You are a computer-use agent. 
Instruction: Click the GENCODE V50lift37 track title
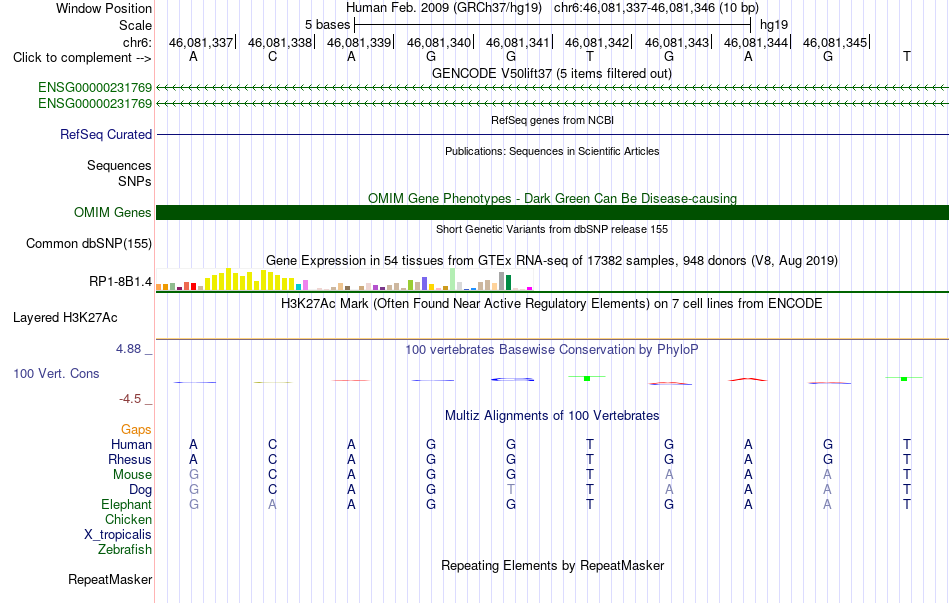(x=552, y=74)
